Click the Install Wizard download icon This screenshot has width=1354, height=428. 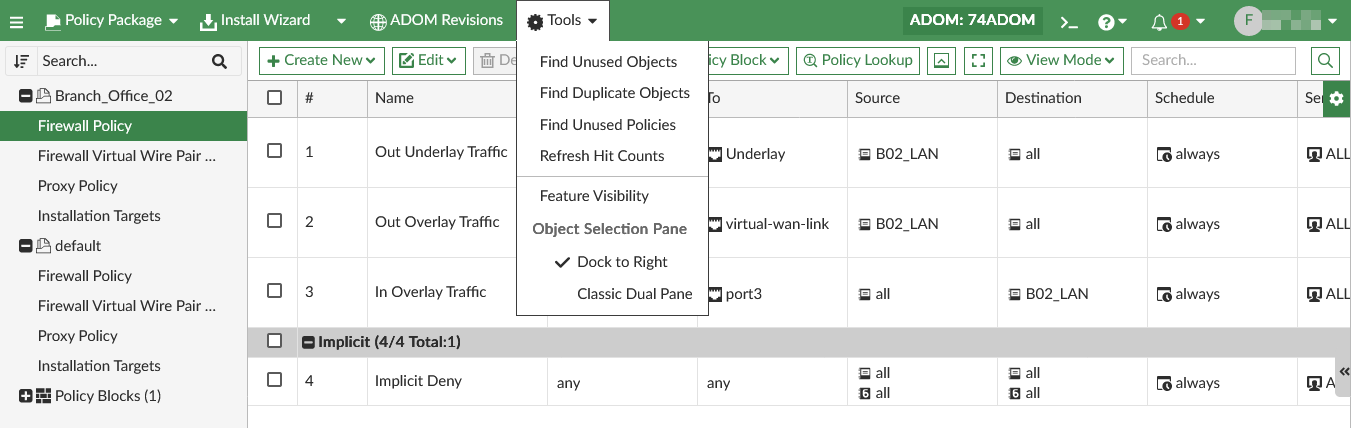coord(208,21)
